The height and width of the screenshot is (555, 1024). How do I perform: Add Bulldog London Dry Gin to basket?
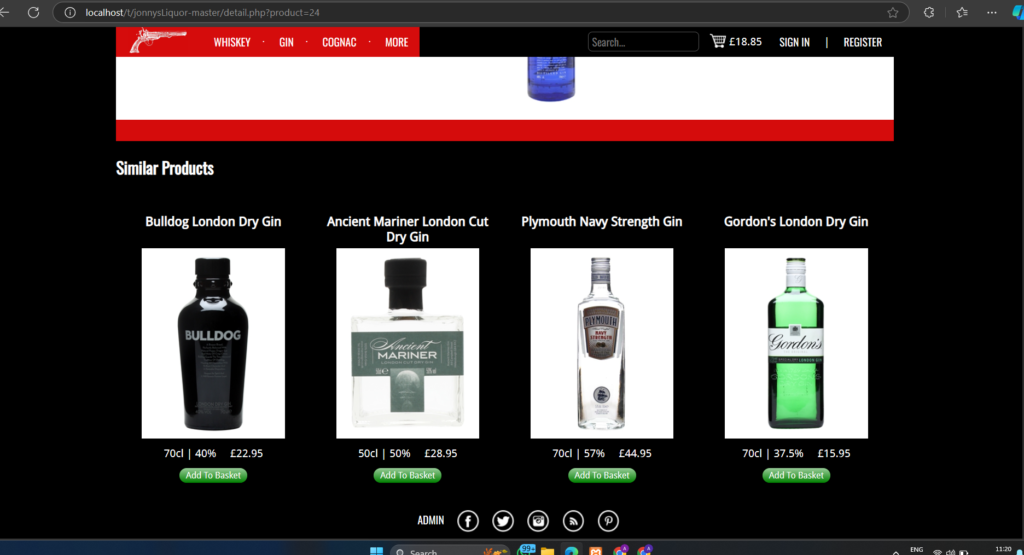click(x=213, y=475)
